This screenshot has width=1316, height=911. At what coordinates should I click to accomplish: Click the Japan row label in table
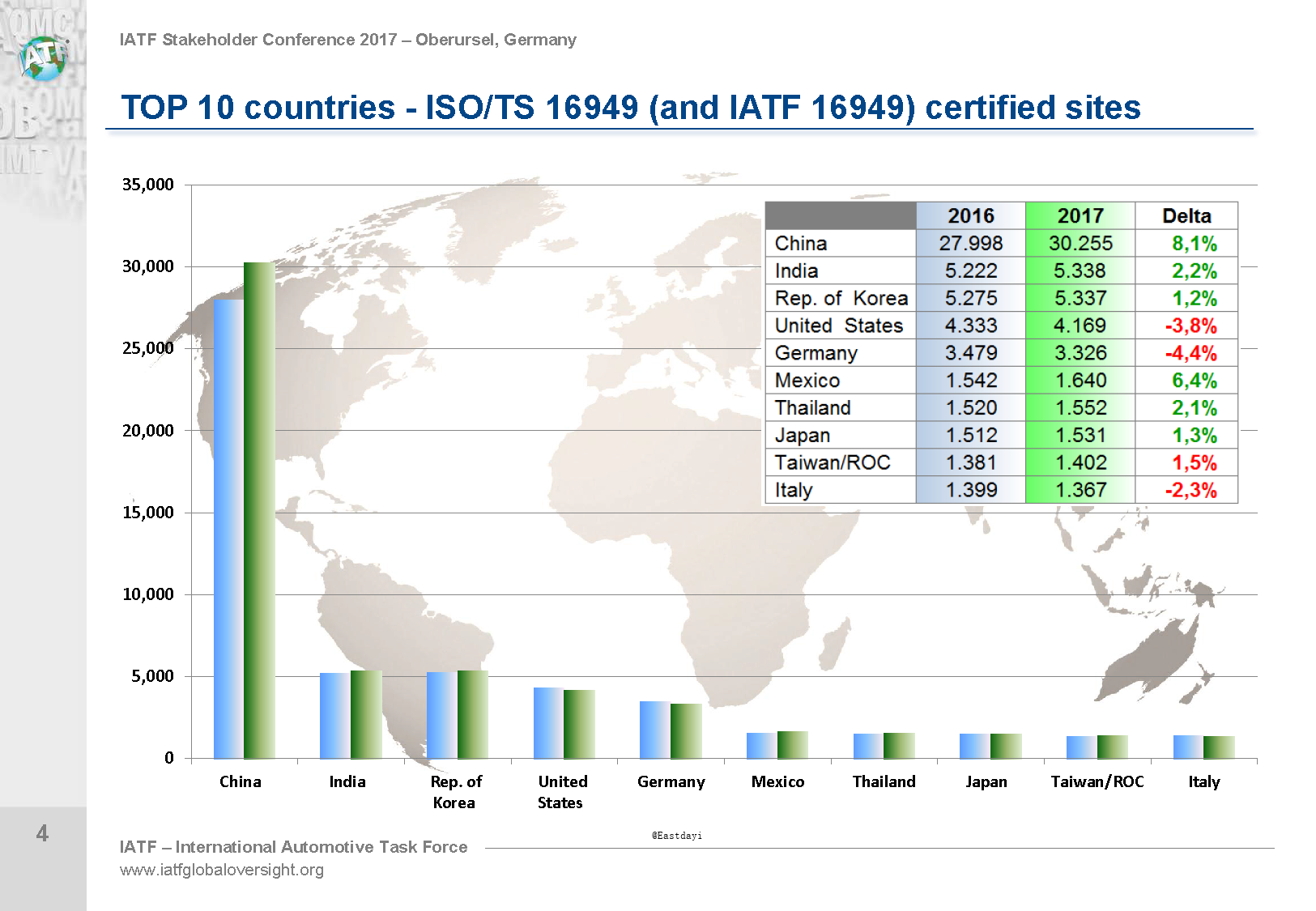point(802,436)
